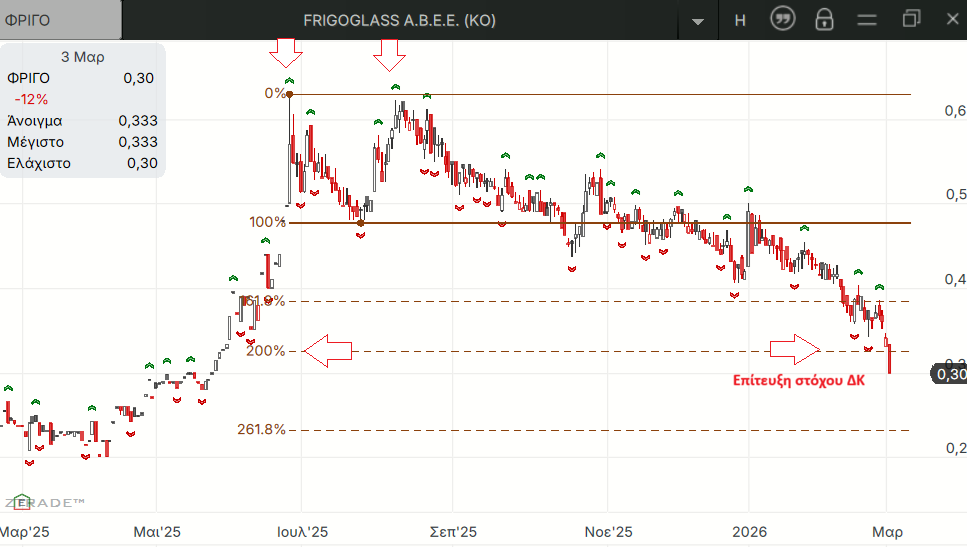
Task: Select the 100% Fibonacci level label
Action: pyautogui.click(x=266, y=222)
